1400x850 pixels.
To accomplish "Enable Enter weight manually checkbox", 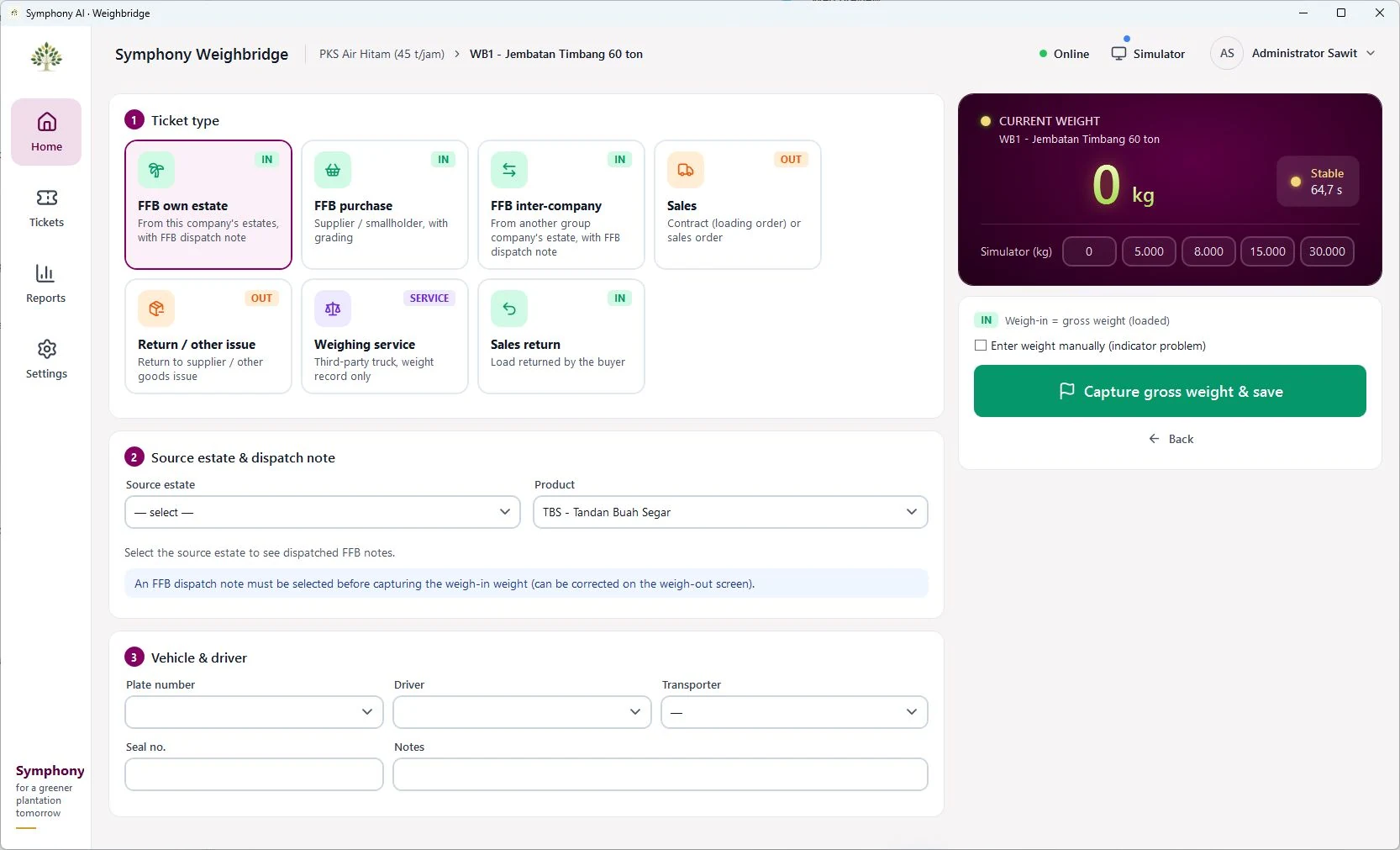I will click(x=981, y=346).
